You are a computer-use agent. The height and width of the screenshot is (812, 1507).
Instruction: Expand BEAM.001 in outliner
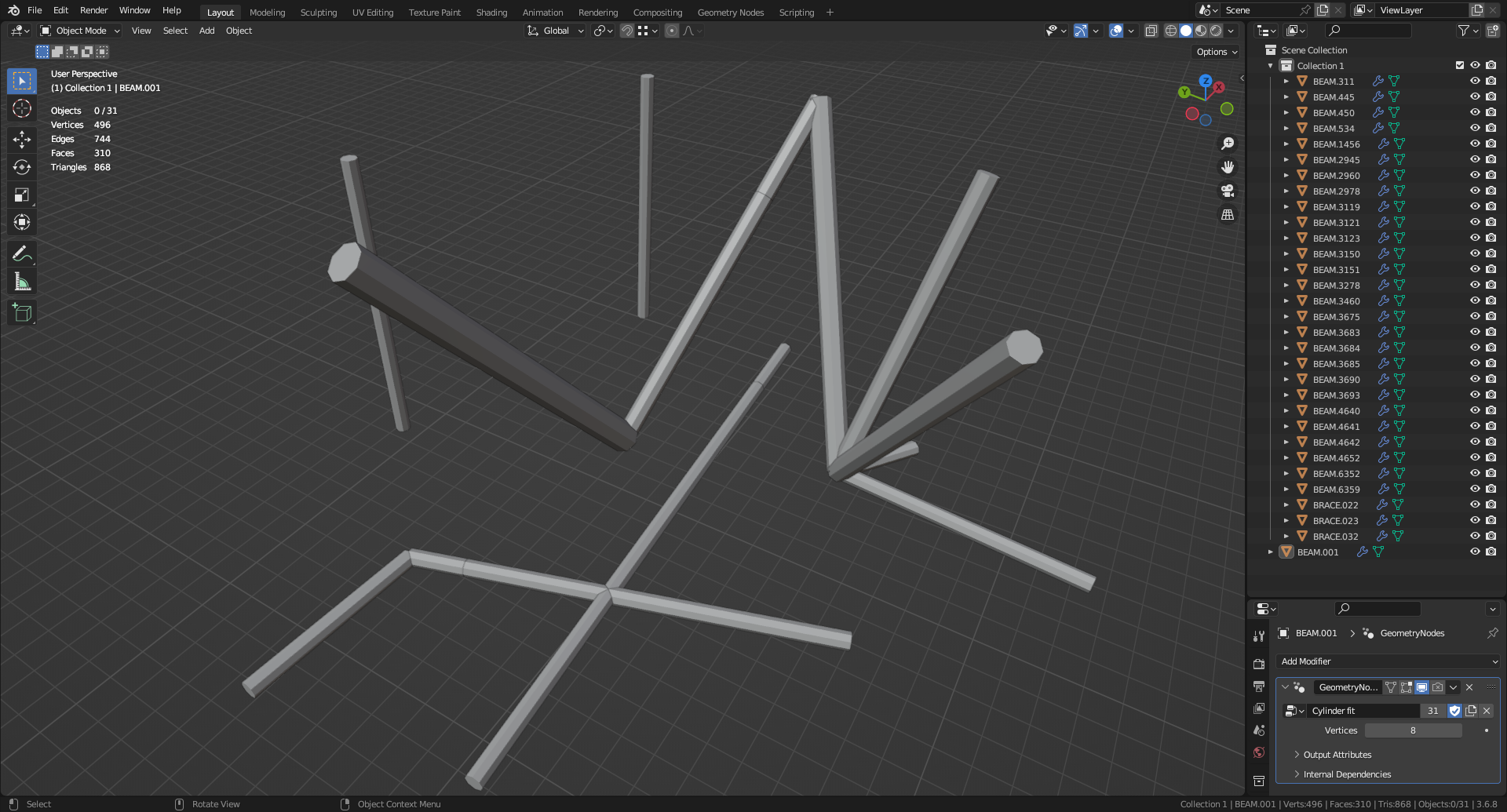1271,552
